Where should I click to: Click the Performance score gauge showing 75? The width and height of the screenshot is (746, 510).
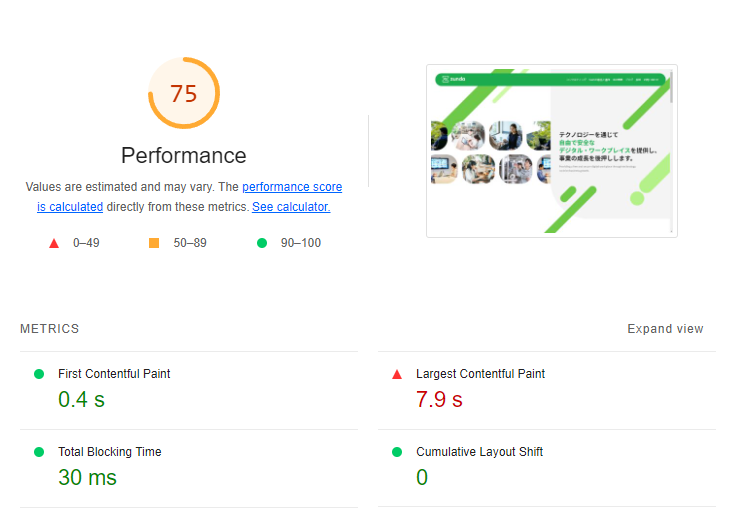184,94
